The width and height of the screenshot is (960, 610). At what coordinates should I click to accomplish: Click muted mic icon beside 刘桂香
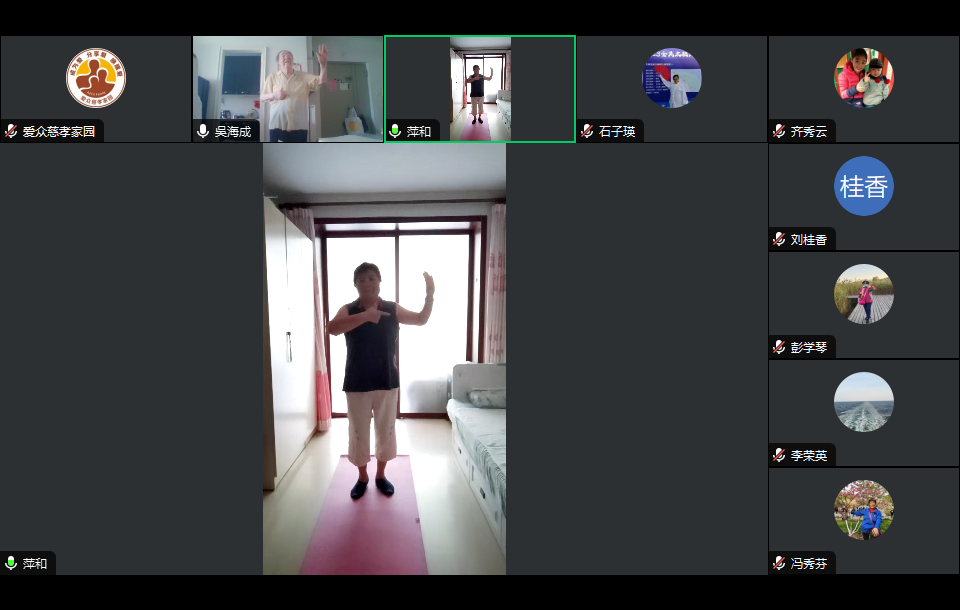coord(779,240)
